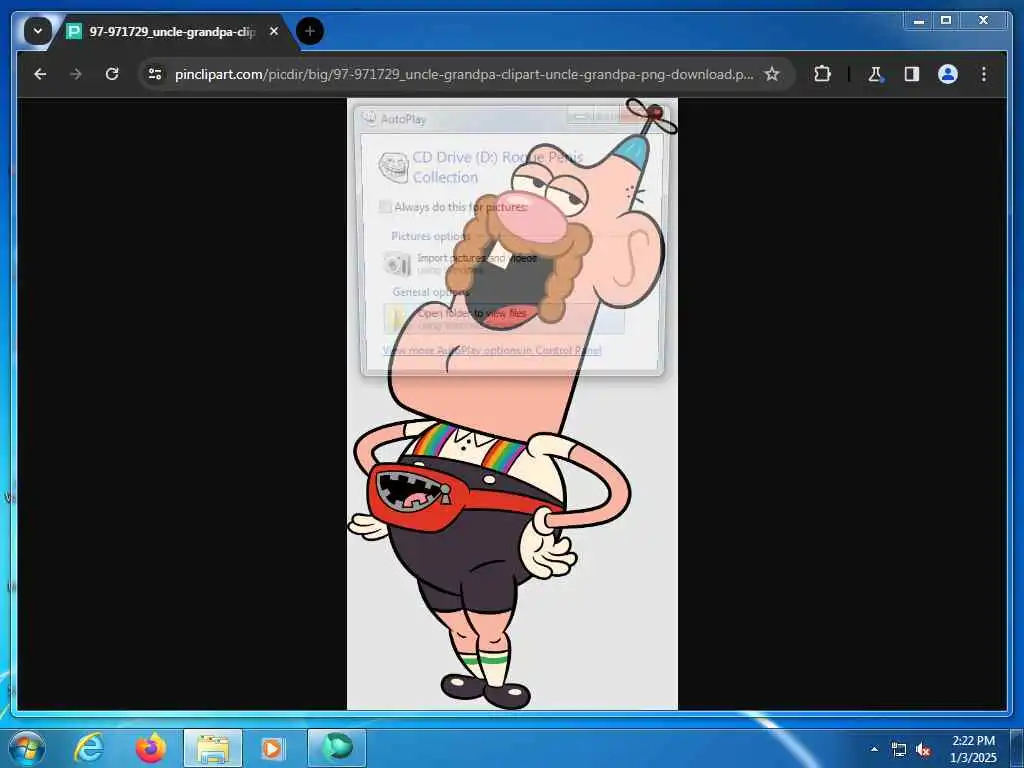Launch Firefox from the taskbar
The image size is (1024, 768).
151,748
